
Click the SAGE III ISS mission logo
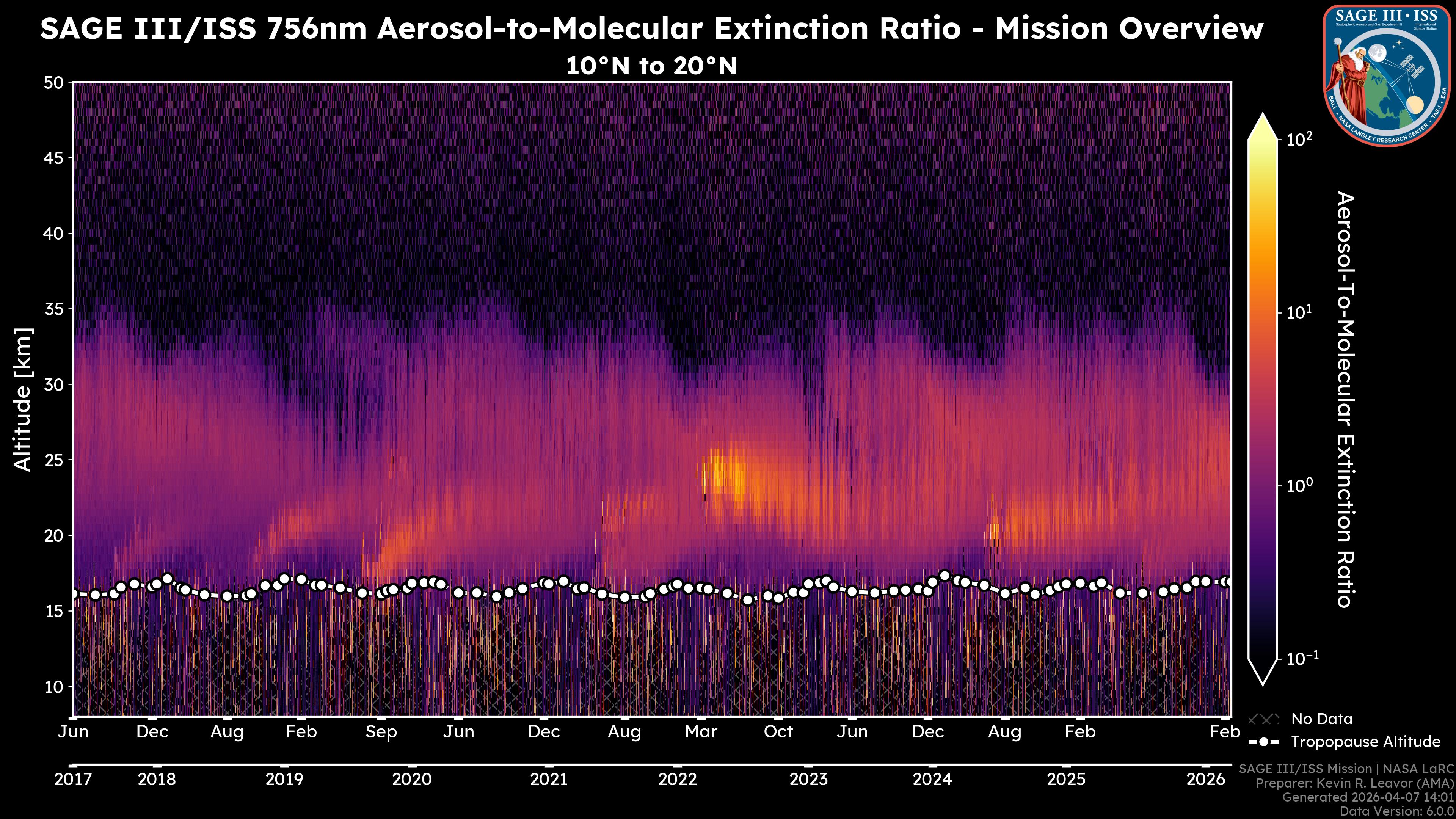click(x=1387, y=75)
